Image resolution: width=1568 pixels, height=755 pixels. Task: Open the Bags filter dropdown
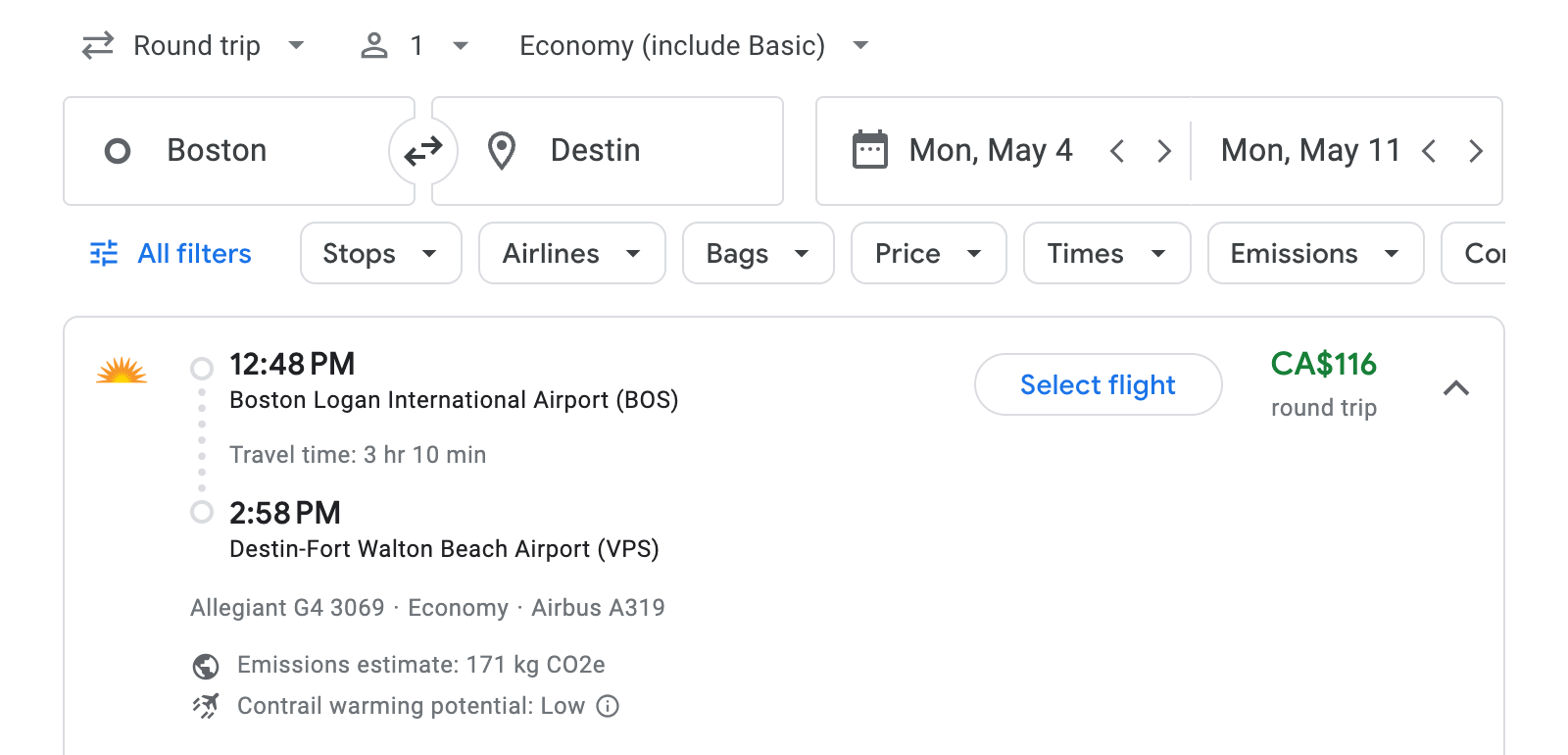point(758,253)
